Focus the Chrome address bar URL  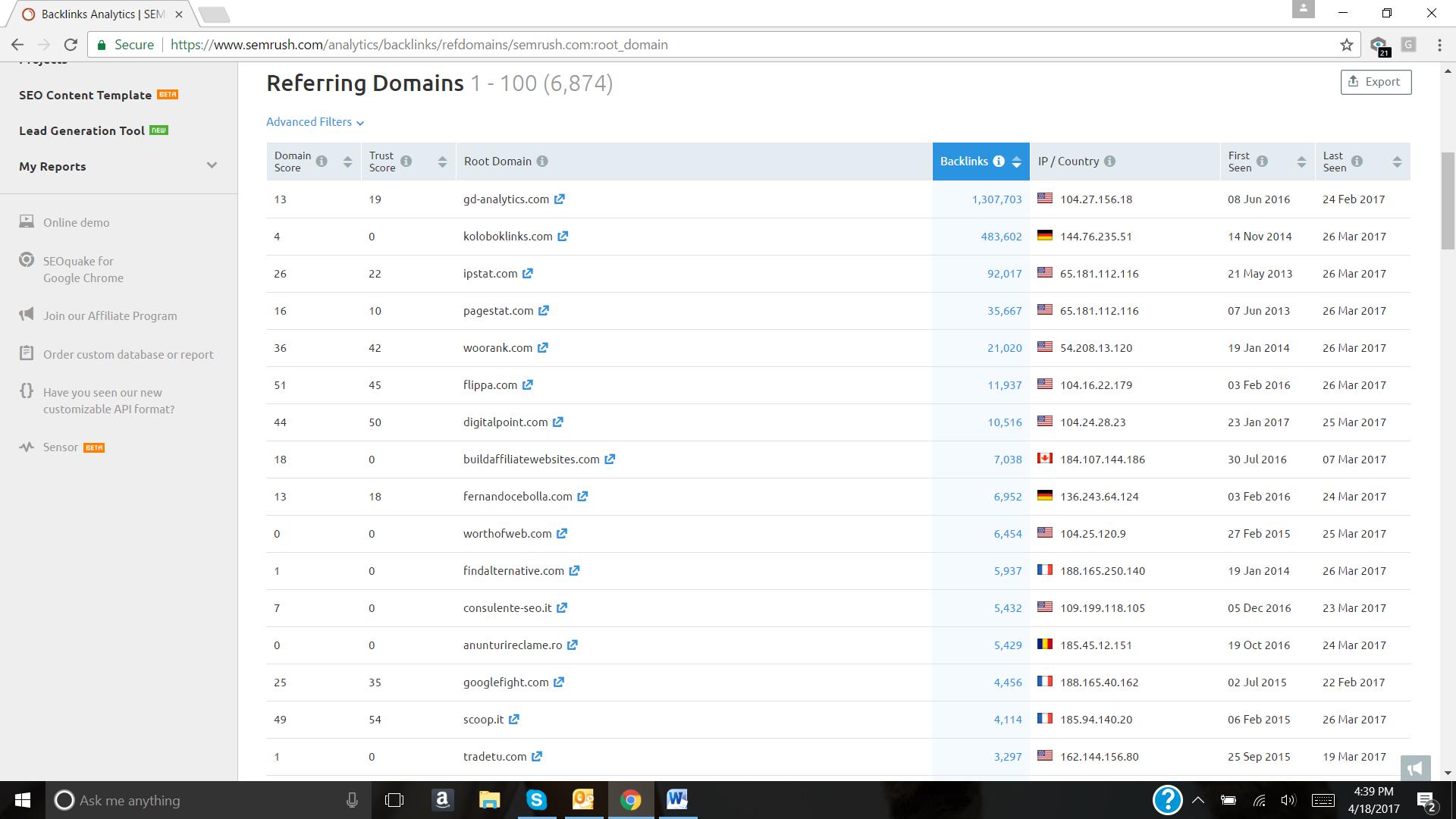point(419,45)
